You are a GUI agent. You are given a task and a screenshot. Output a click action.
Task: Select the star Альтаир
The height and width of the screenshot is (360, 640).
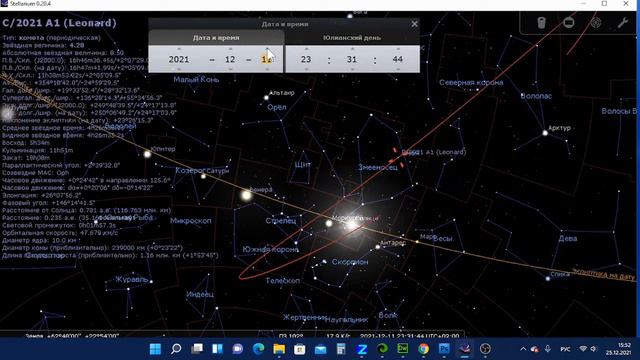(266, 98)
